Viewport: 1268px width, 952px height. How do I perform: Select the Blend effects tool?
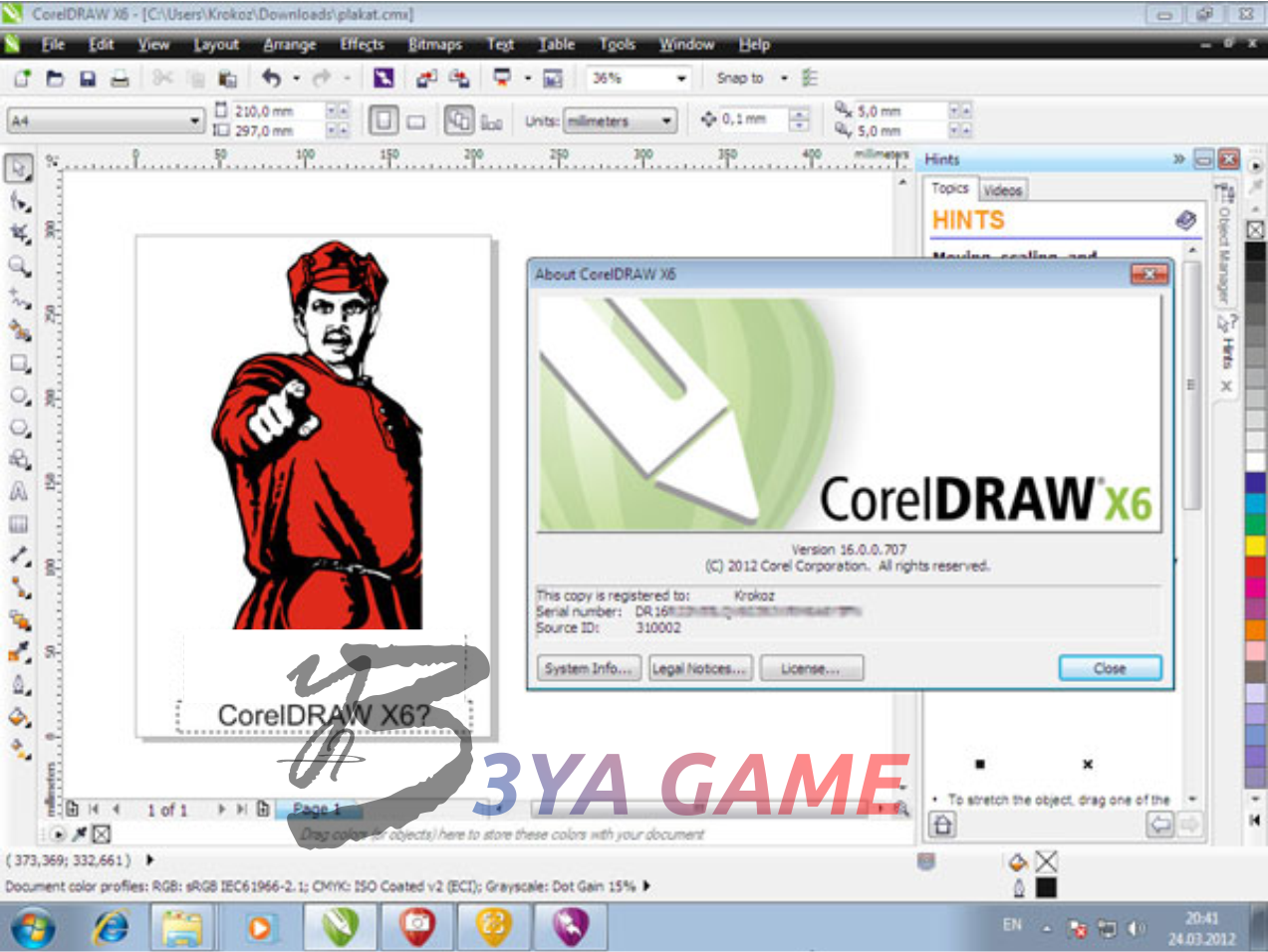pyautogui.click(x=19, y=620)
